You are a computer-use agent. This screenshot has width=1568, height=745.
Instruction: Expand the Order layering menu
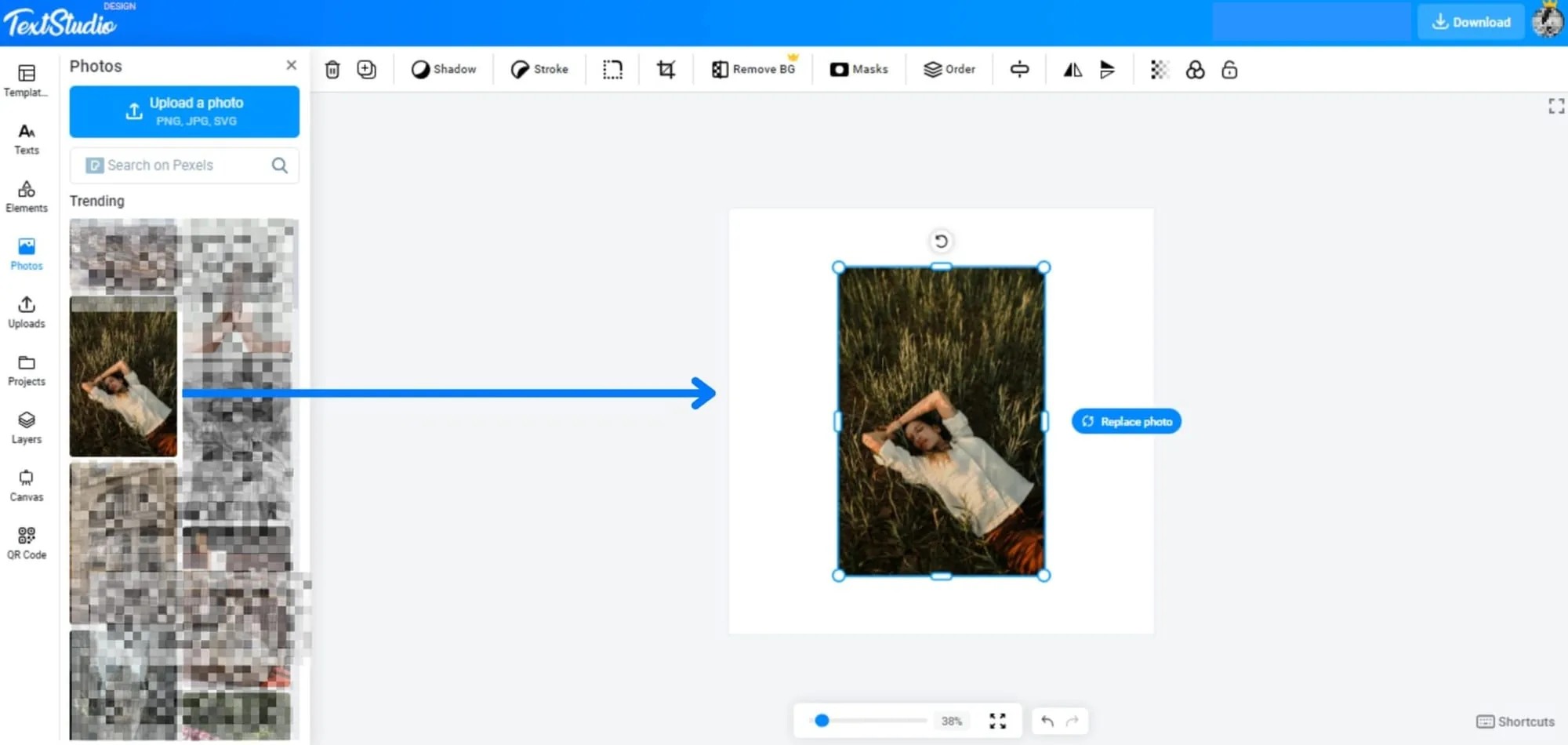[x=949, y=70]
